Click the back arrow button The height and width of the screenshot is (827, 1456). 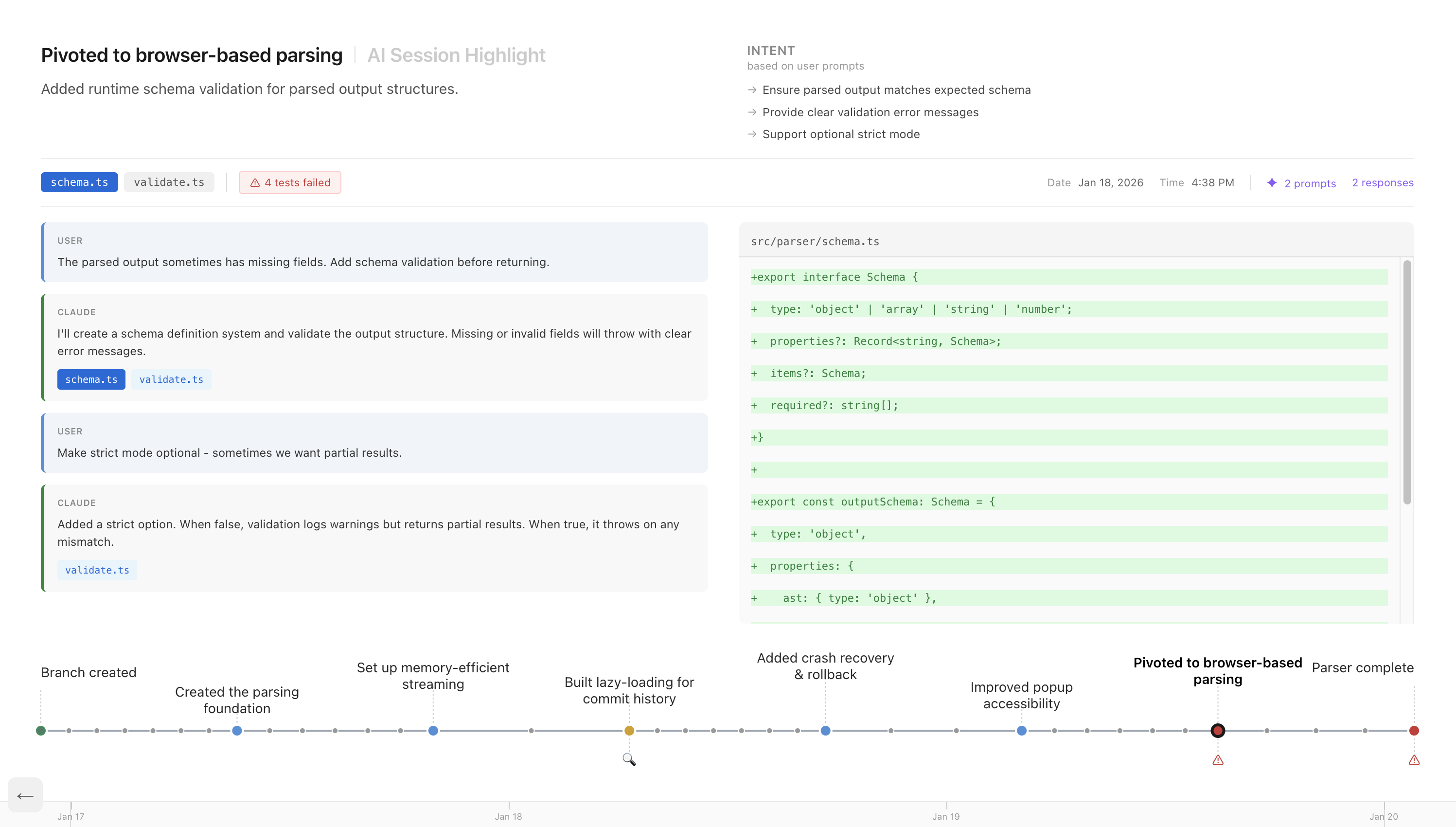tap(25, 796)
